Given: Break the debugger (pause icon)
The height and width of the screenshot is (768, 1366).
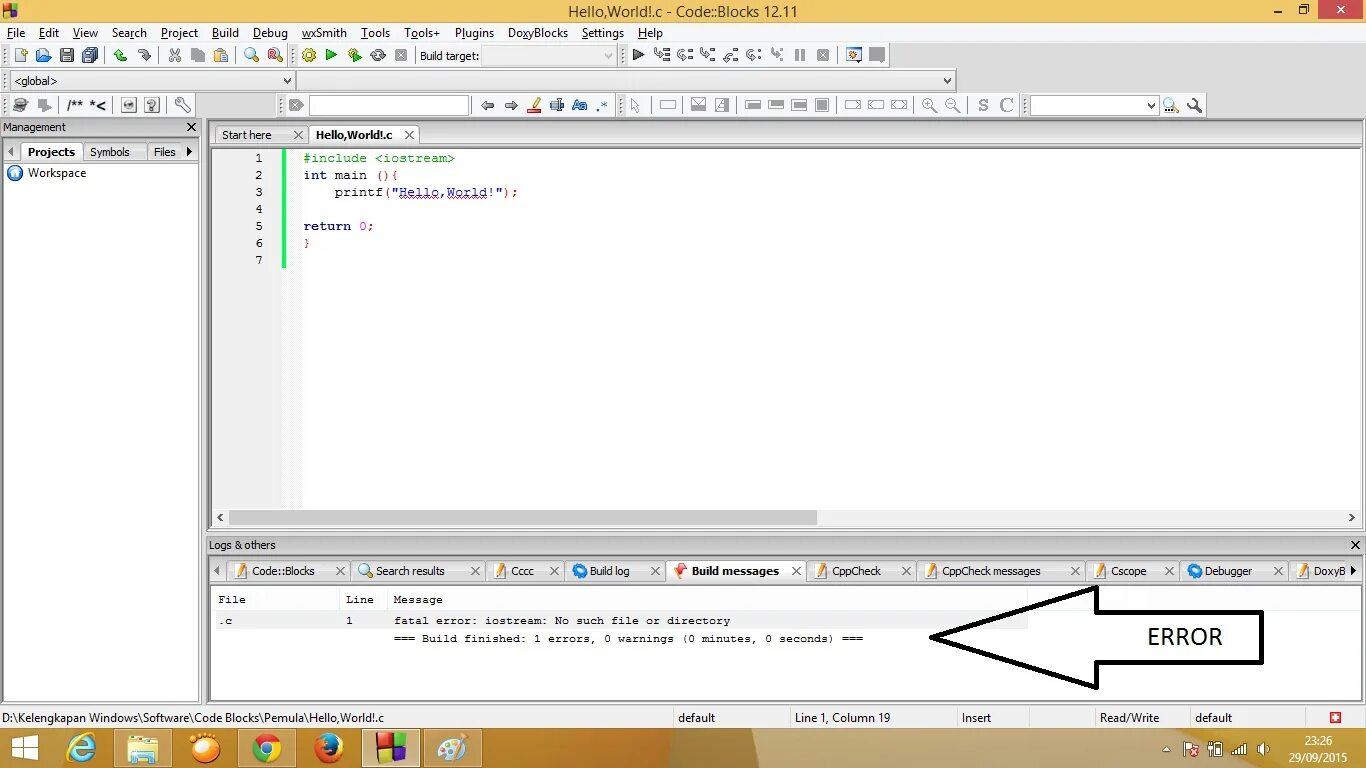Looking at the screenshot, I should [800, 56].
